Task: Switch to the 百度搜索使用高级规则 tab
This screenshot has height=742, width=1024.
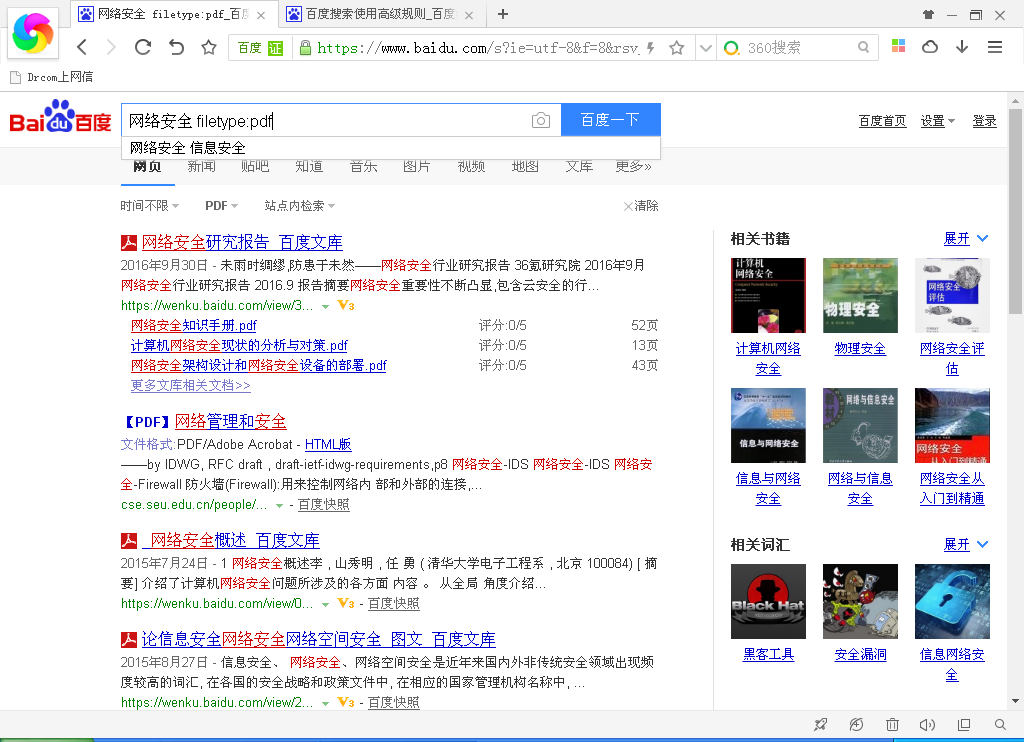Action: tap(379, 14)
